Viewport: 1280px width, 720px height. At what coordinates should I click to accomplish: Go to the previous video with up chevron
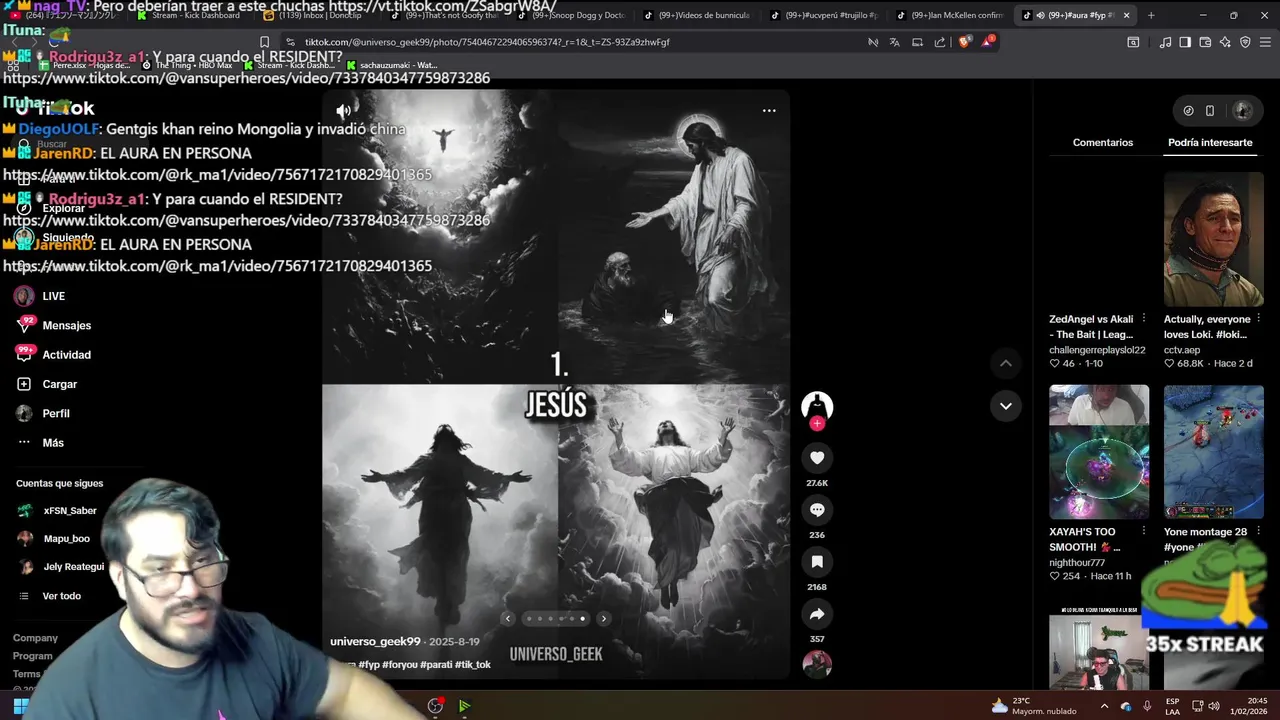tap(1006, 363)
